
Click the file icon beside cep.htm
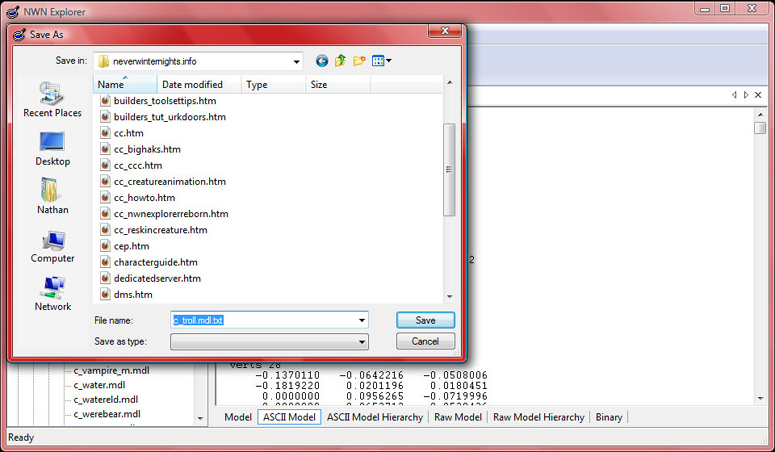(105, 246)
